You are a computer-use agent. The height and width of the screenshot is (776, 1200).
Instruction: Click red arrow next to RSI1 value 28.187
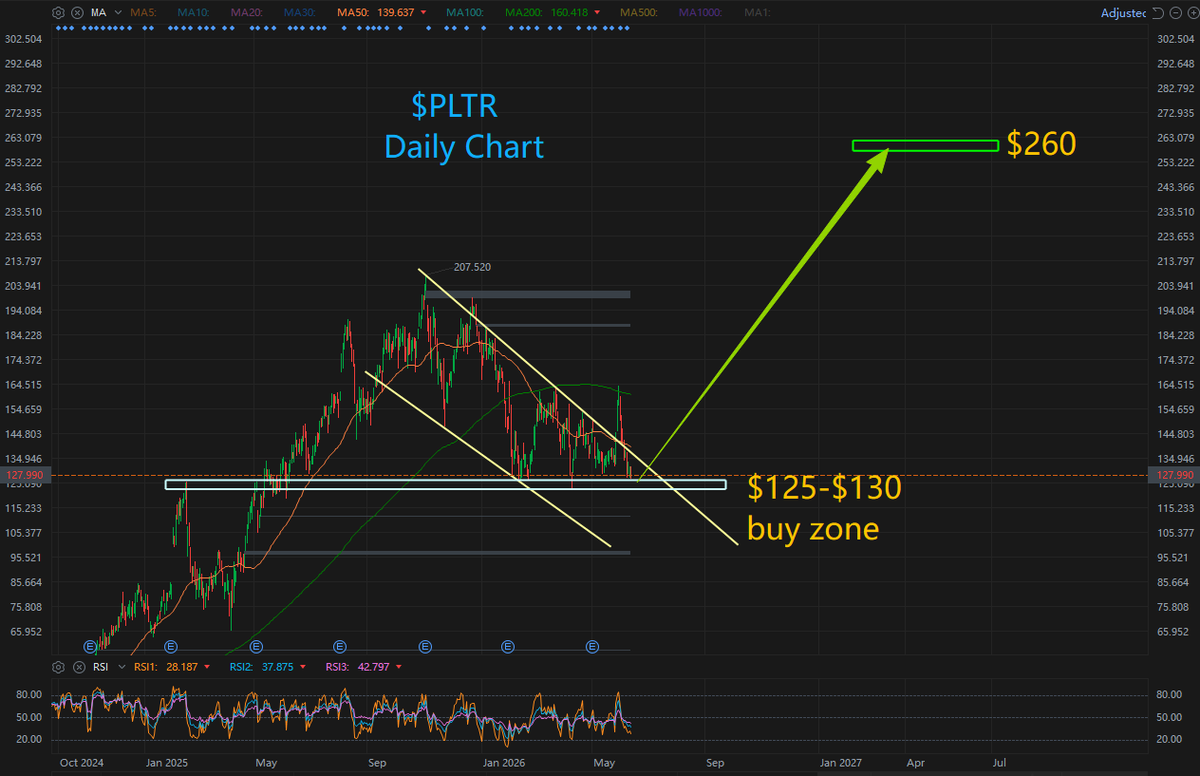click(207, 667)
